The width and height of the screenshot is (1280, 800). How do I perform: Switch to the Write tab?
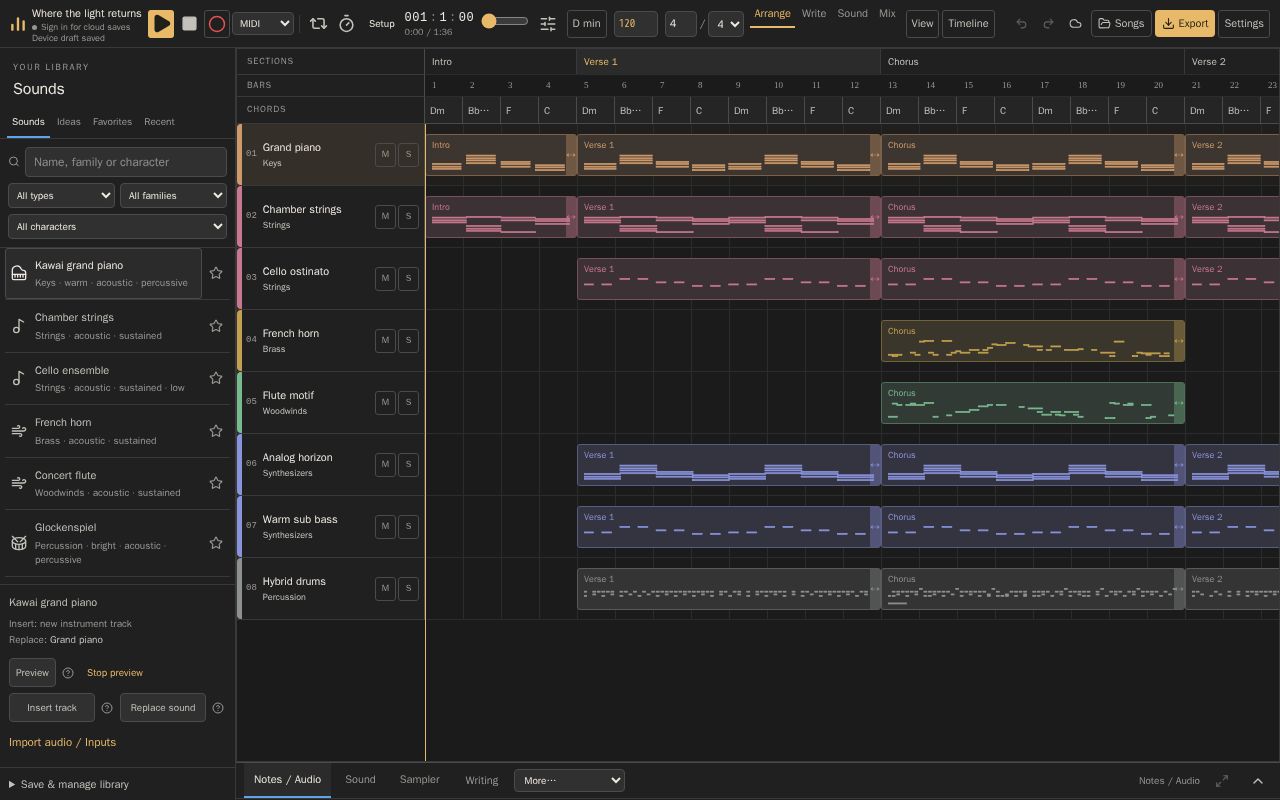pos(814,14)
